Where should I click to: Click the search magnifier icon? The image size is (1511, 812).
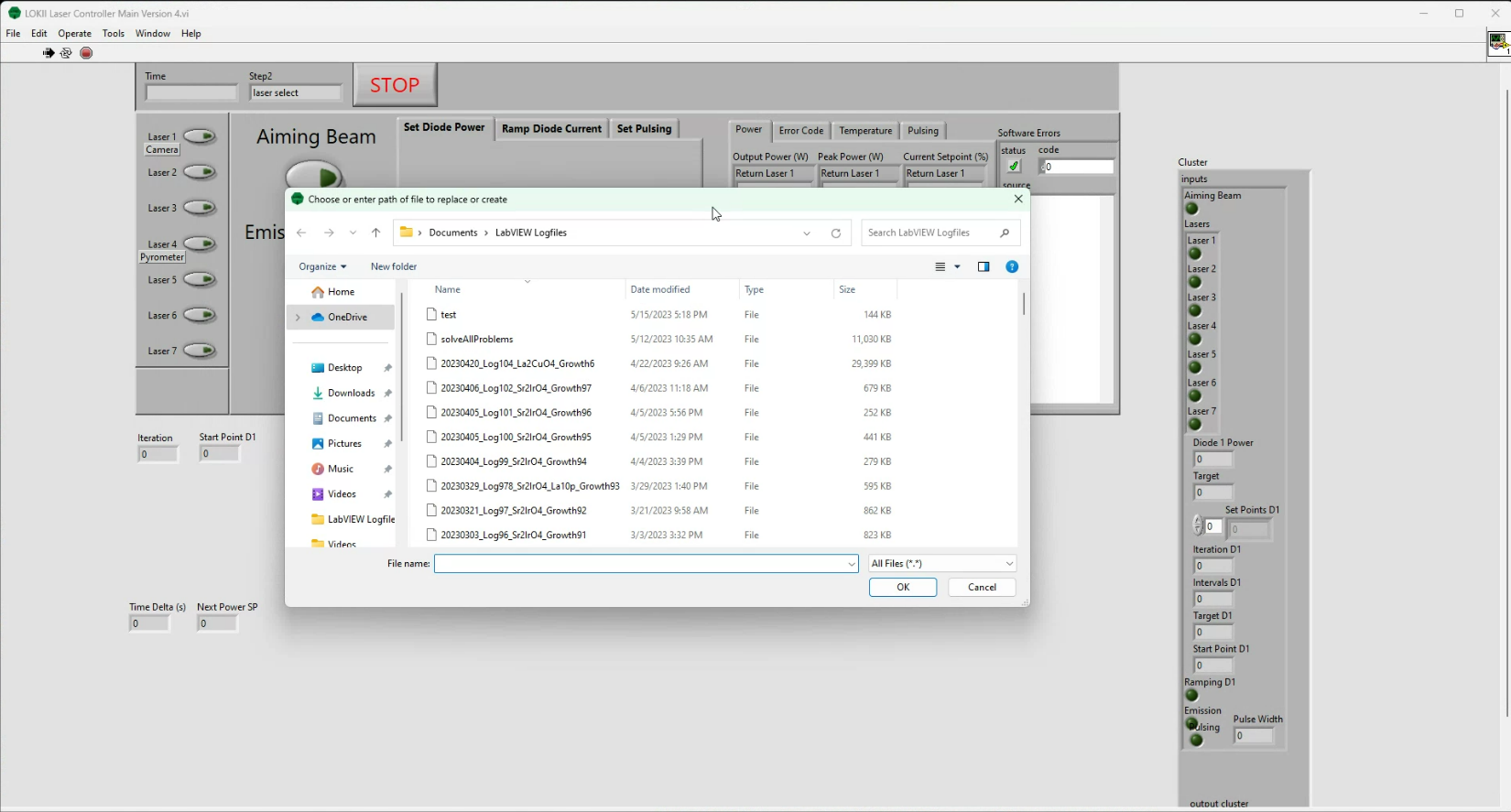click(1005, 233)
